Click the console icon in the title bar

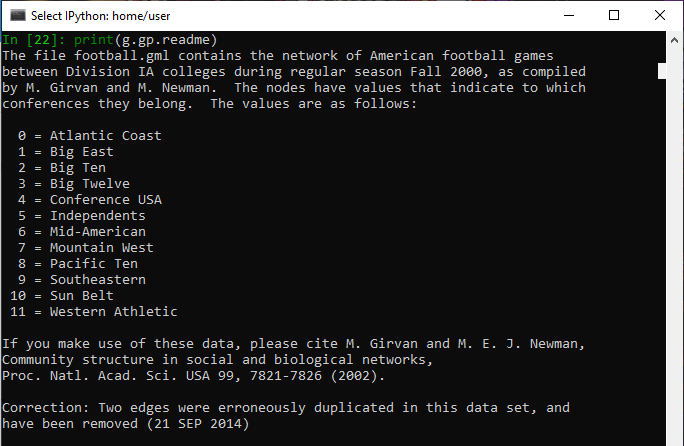pyautogui.click(x=18, y=15)
